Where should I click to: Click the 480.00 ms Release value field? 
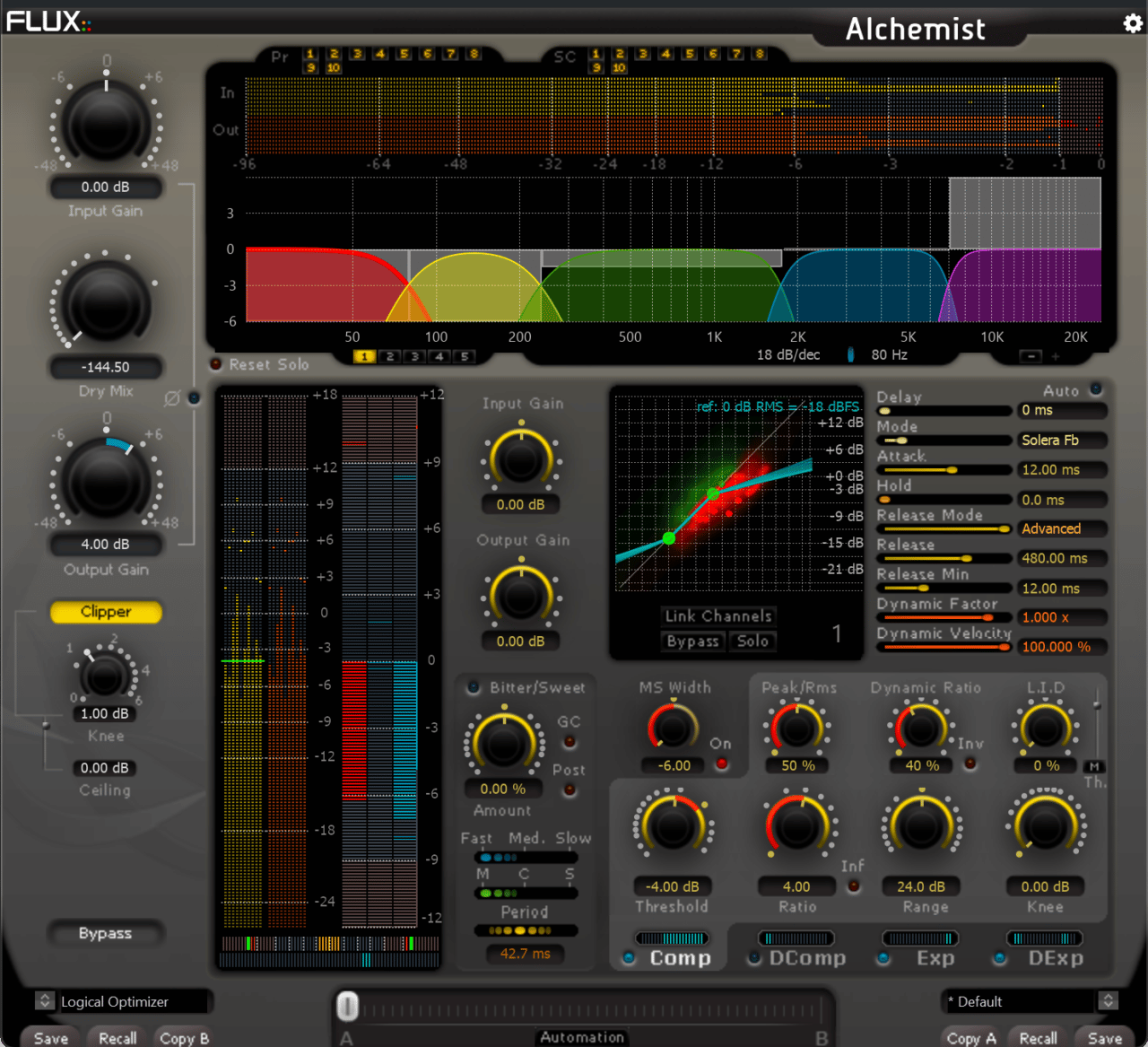tap(1062, 558)
